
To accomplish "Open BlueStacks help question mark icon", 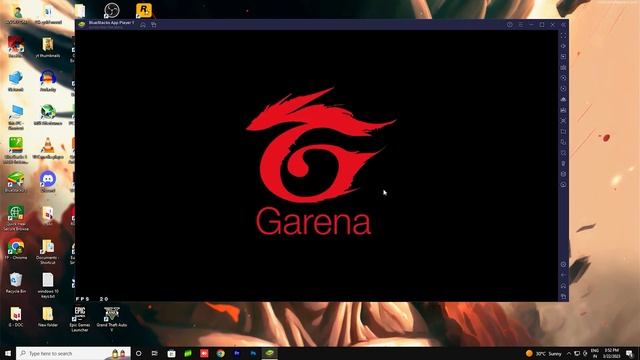I will 510,25.
